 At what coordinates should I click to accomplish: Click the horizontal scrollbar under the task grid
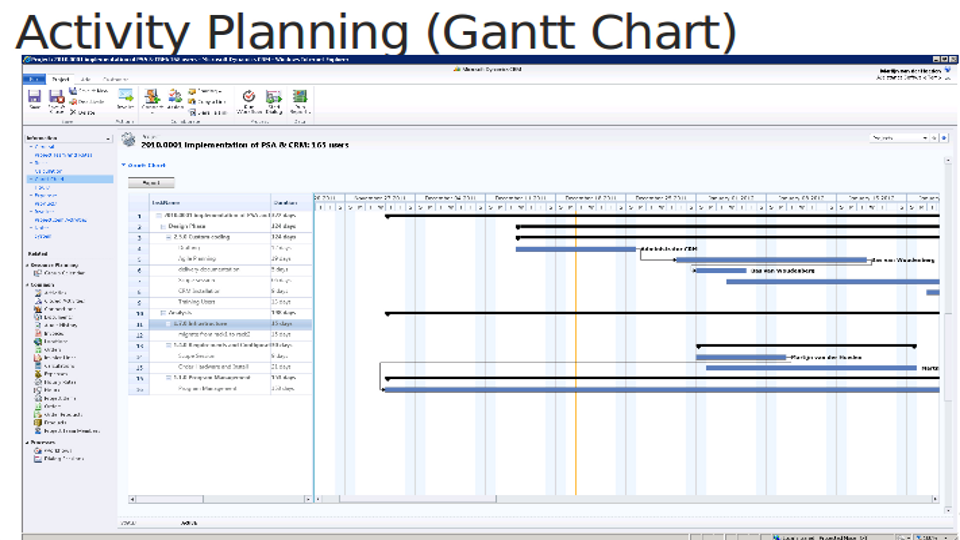pyautogui.click(x=219, y=498)
